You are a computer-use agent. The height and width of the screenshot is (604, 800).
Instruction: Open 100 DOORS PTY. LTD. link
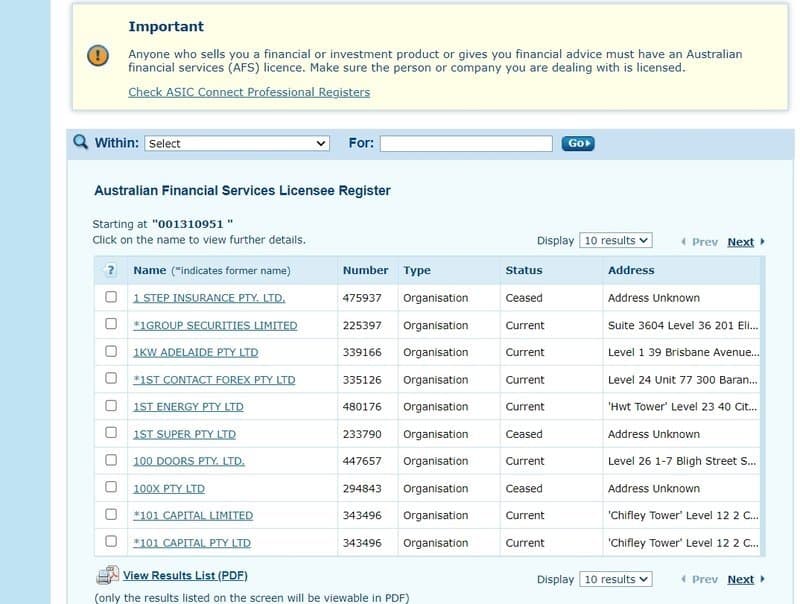[x=189, y=461]
